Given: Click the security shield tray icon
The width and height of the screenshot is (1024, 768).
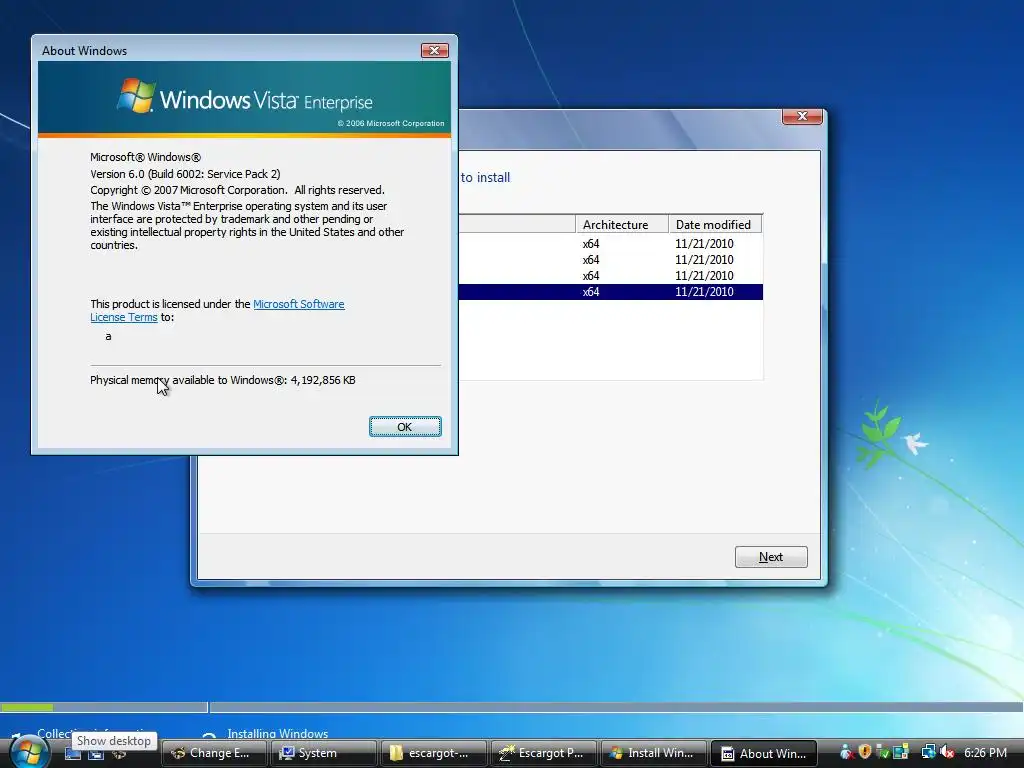Looking at the screenshot, I should pos(865,752).
